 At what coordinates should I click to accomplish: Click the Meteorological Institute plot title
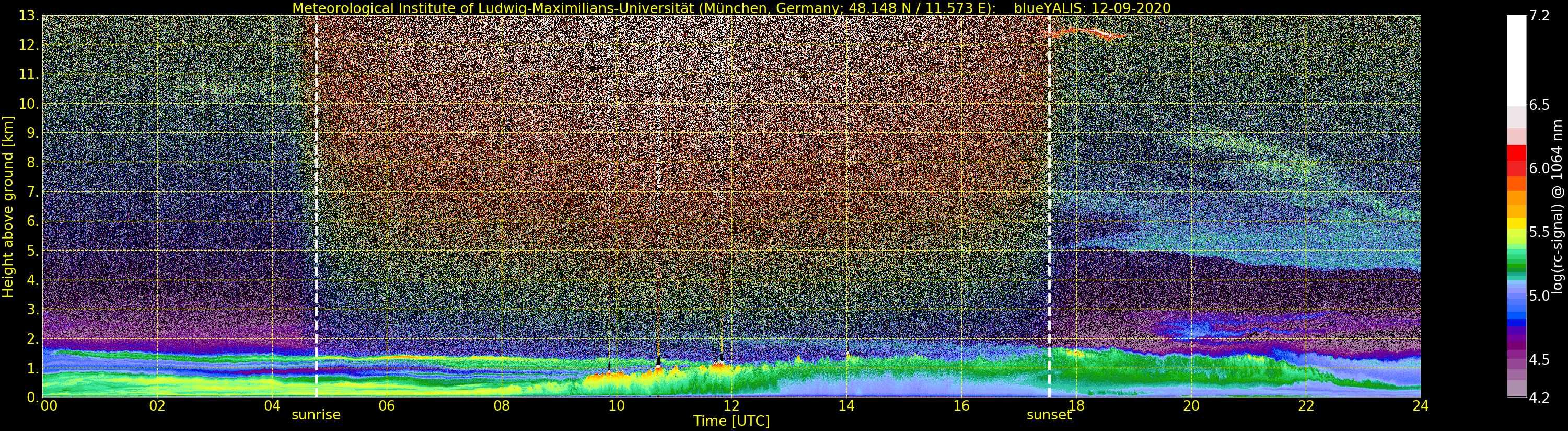(731, 8)
